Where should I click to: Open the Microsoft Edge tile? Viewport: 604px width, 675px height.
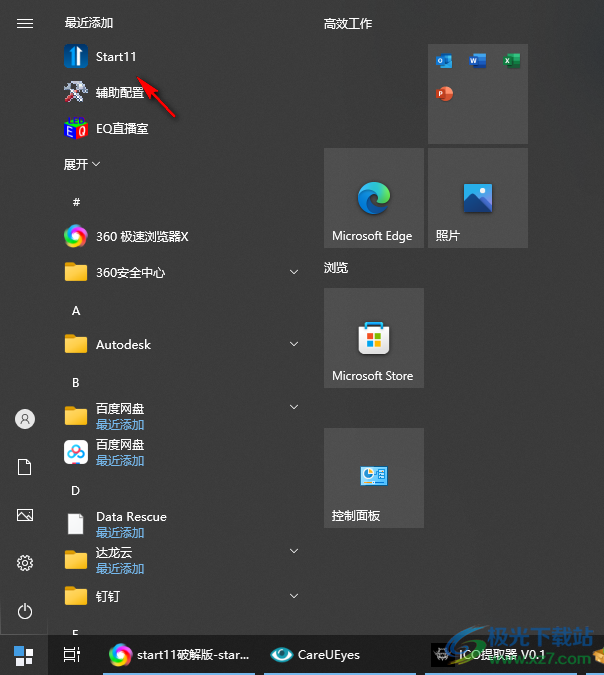tap(374, 198)
